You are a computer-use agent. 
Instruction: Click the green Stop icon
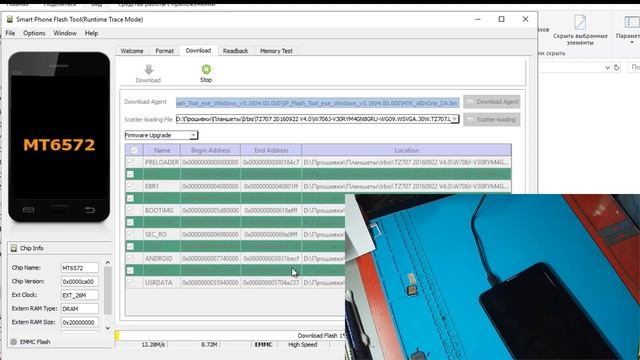(x=206, y=69)
